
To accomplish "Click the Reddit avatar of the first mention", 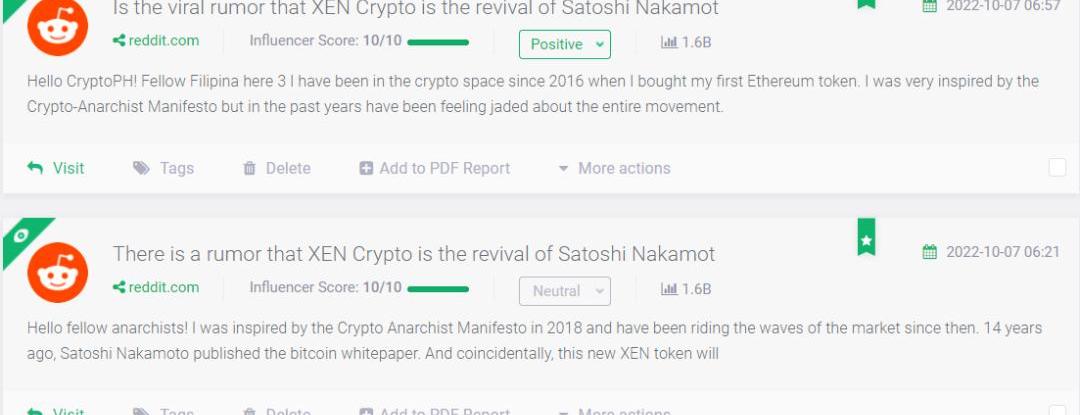I will point(57,26).
